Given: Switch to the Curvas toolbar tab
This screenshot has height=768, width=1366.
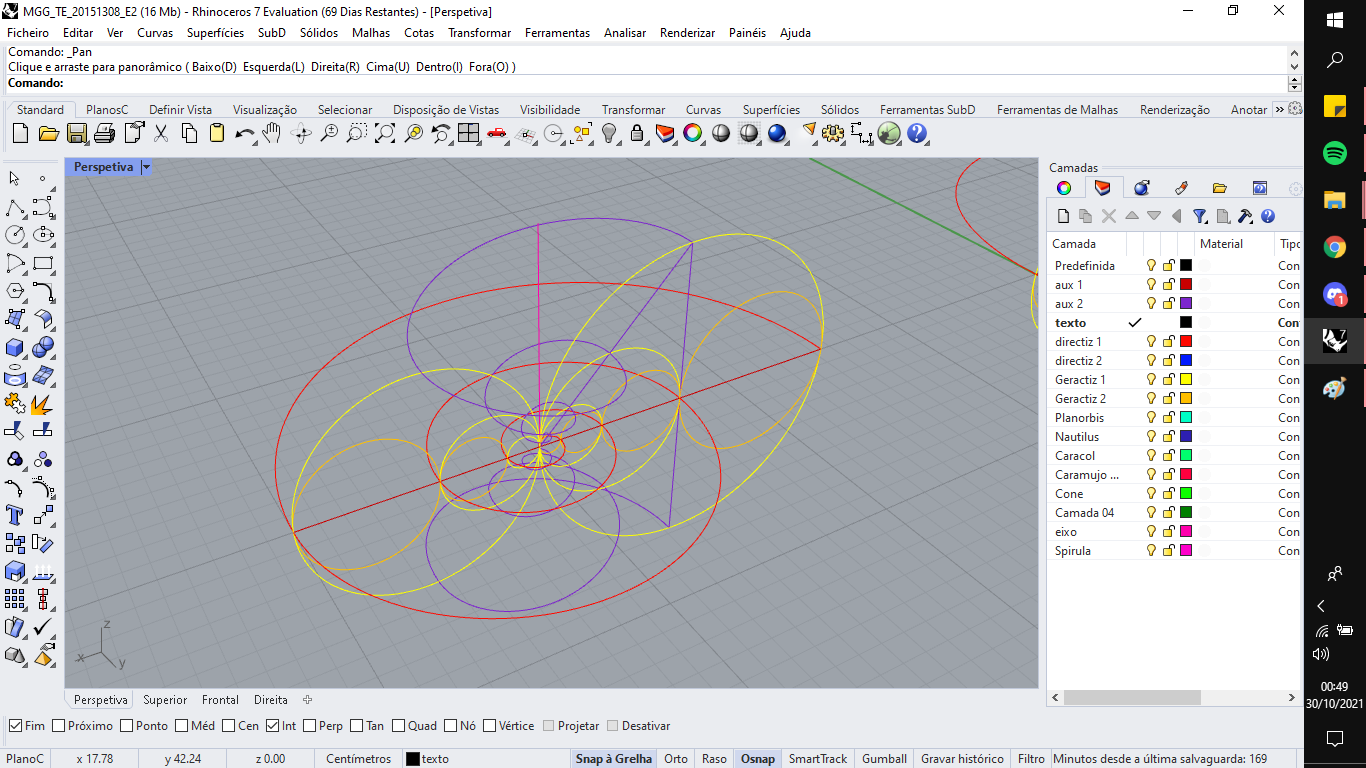Looking at the screenshot, I should (x=703, y=110).
